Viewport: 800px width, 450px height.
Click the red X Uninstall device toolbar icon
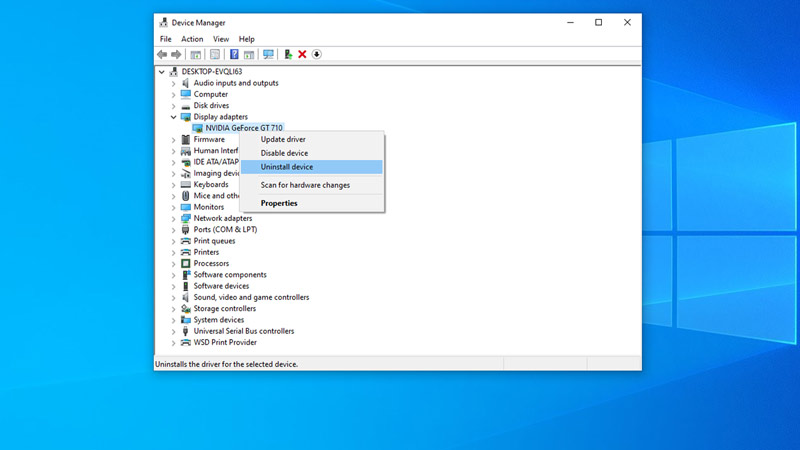302,54
